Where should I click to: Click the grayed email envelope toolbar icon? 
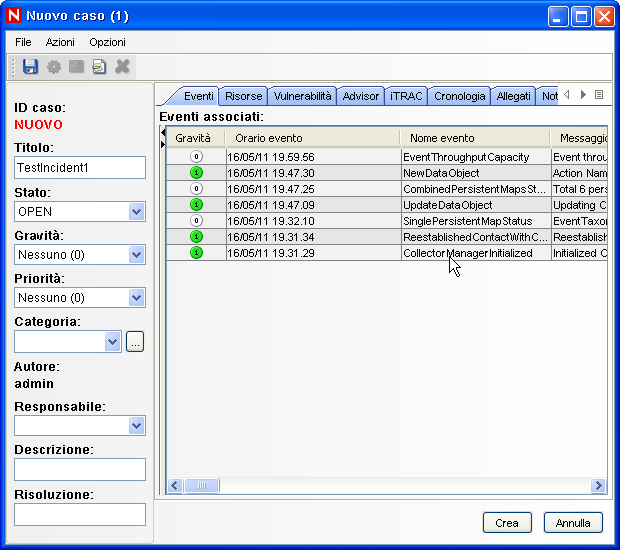[x=76, y=66]
